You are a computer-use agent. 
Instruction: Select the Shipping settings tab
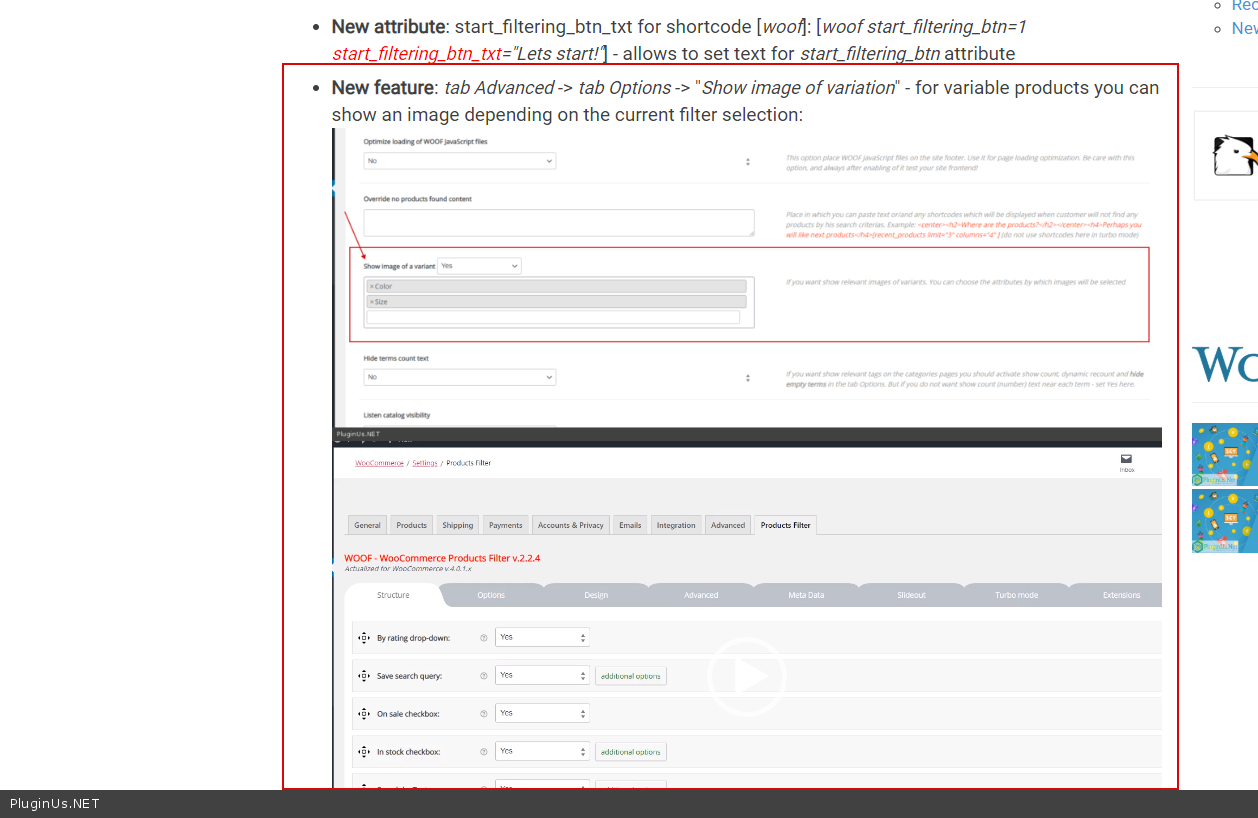[458, 525]
